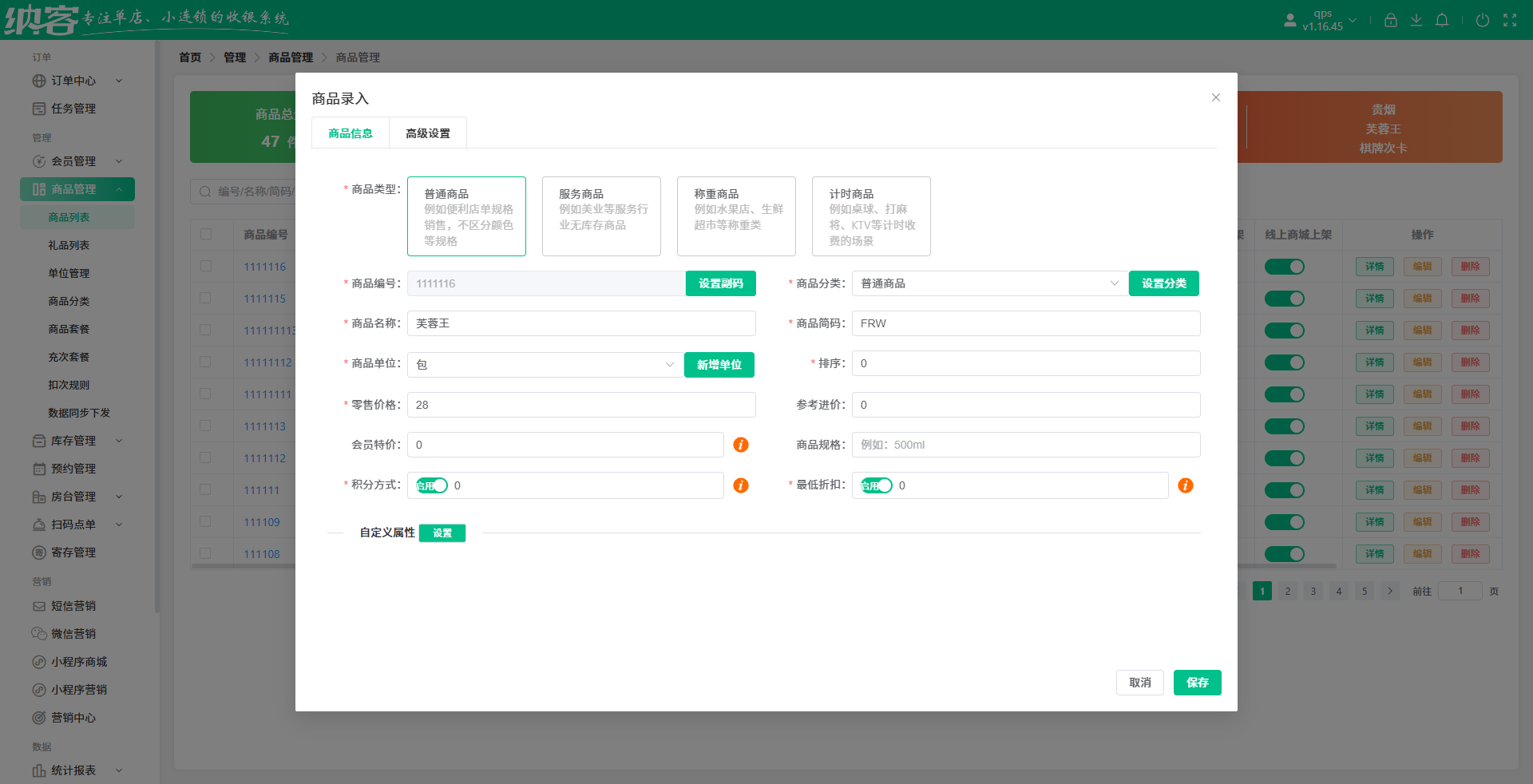Click the 订单中心 globe icon in sidebar
The image size is (1533, 784).
coord(39,81)
